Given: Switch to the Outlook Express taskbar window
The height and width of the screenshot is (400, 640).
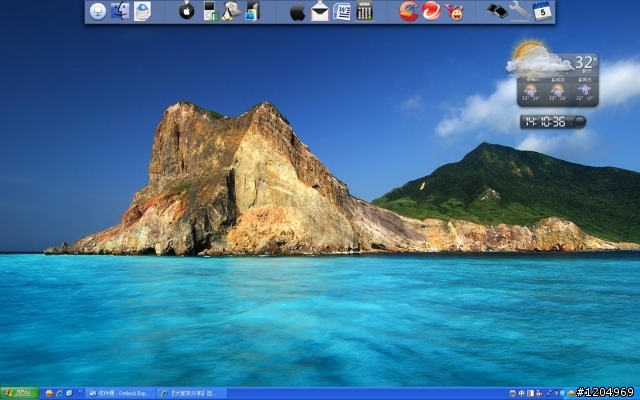Looking at the screenshot, I should (x=121, y=393).
